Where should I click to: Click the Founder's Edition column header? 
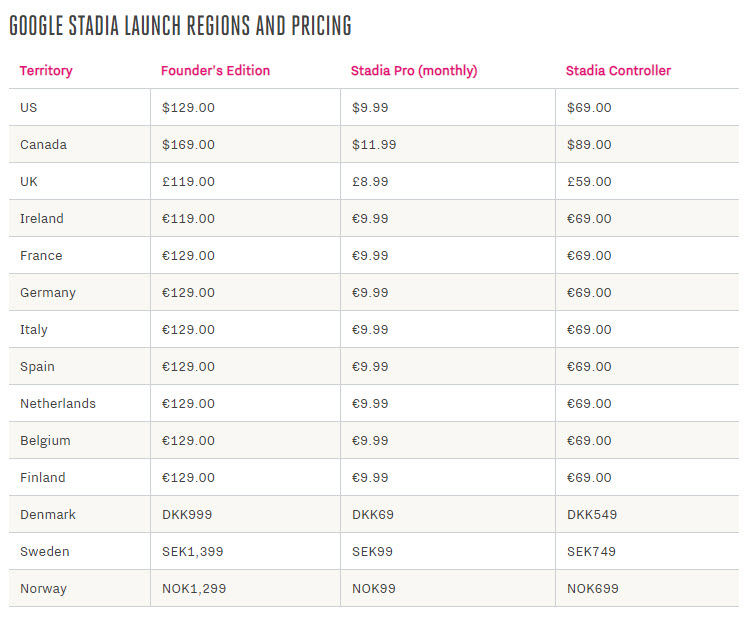[215, 71]
